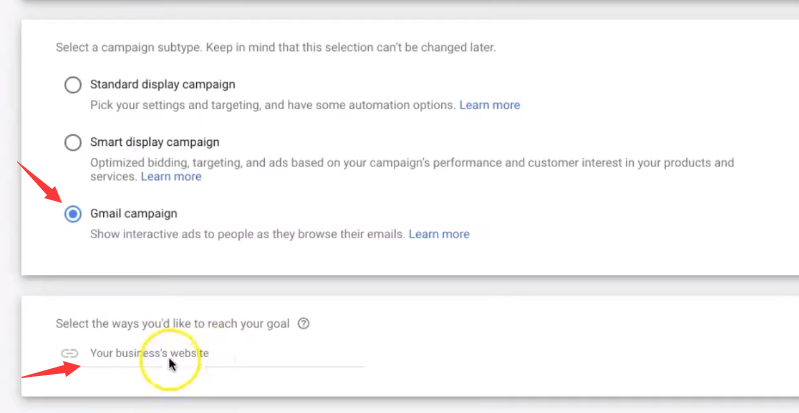Click the 'Smart display campaign' label text
The width and height of the screenshot is (799, 413).
(155, 142)
